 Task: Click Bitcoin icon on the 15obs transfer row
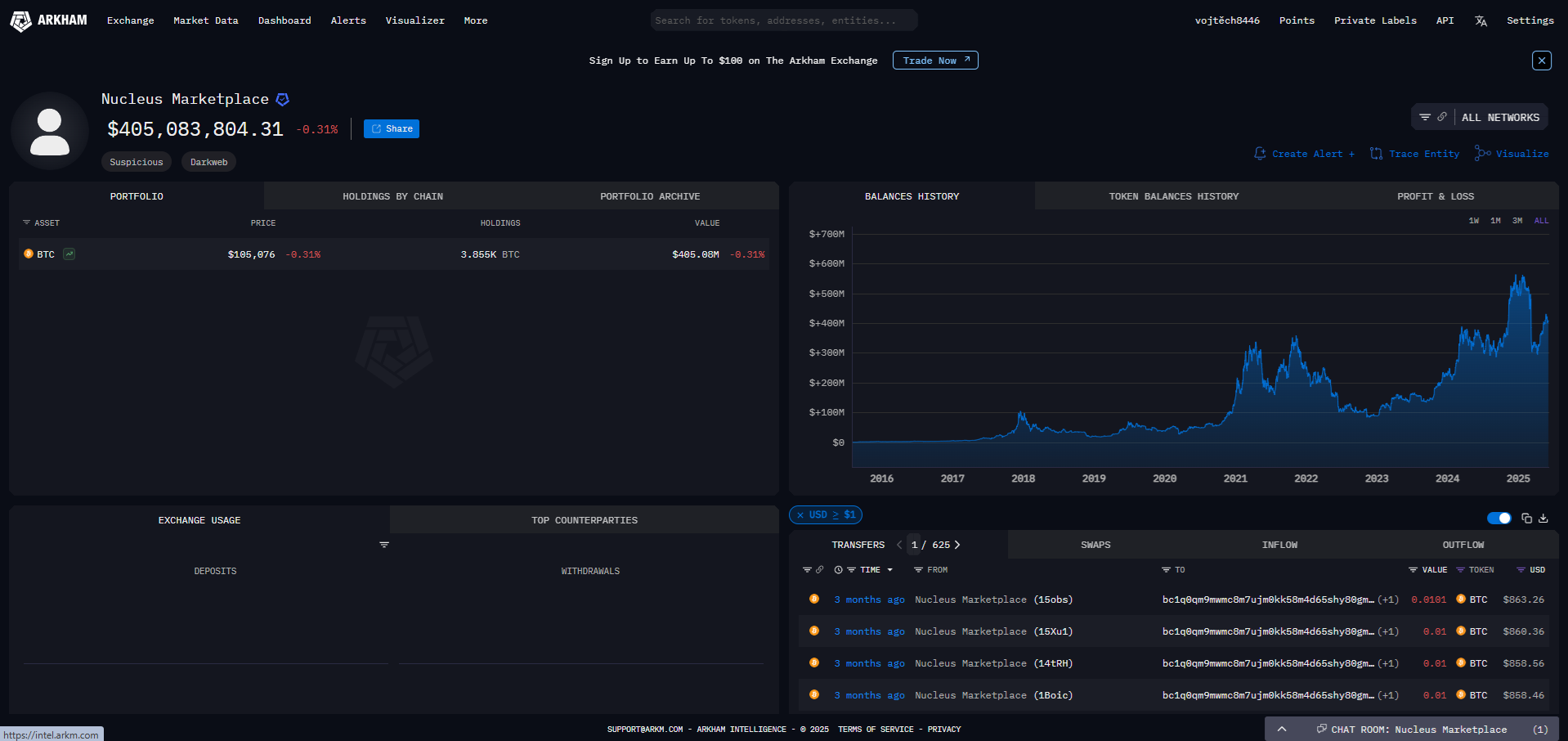[814, 599]
